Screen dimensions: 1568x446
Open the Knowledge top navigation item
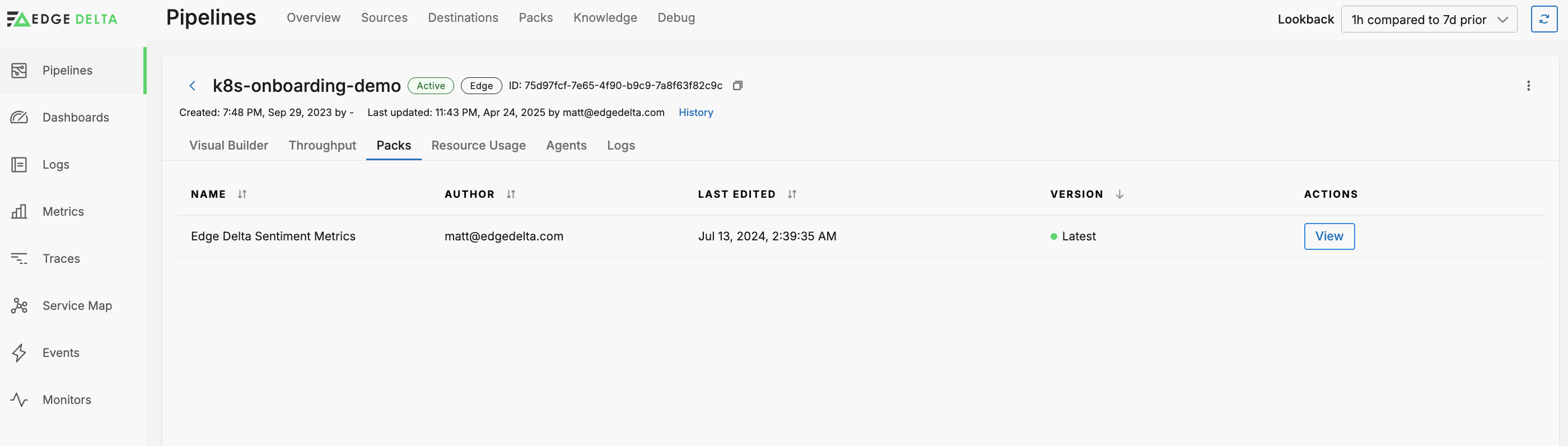(x=605, y=18)
